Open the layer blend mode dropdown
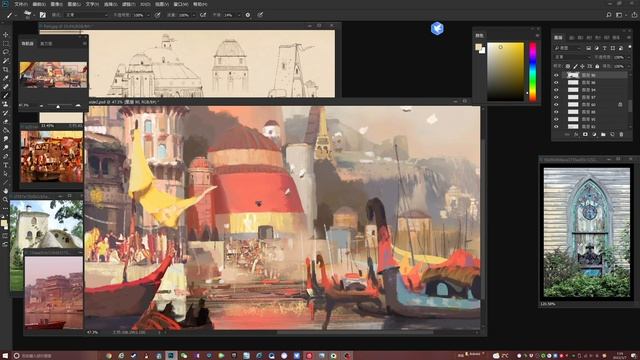 pos(573,57)
